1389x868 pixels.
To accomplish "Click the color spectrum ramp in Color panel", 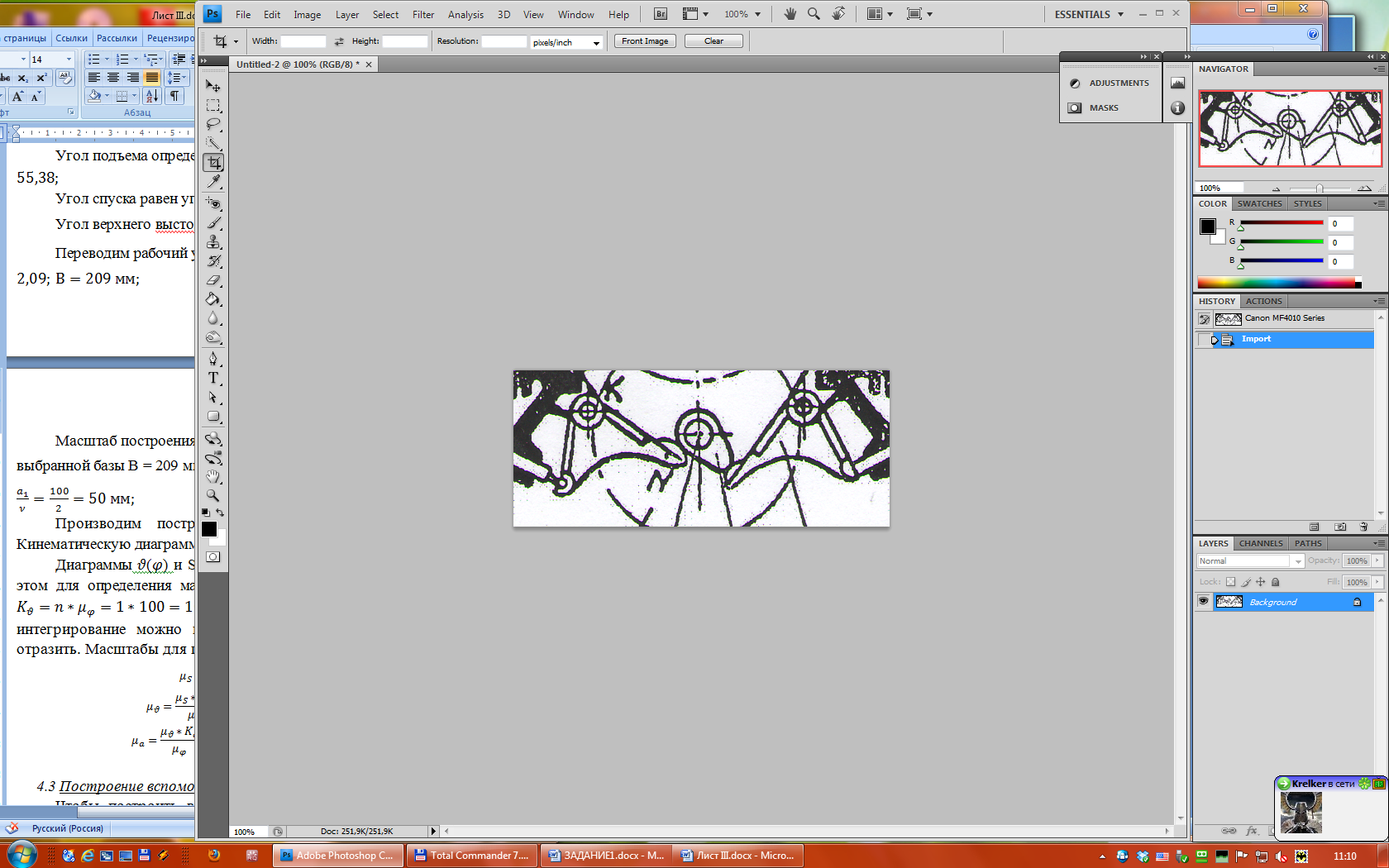I will [1277, 283].
